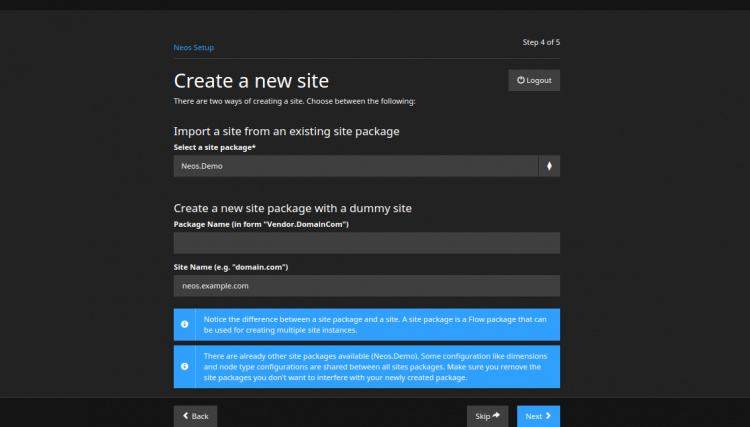Image resolution: width=750 pixels, height=427 pixels.
Task: Click the first blue info icon
Action: coord(184,324)
